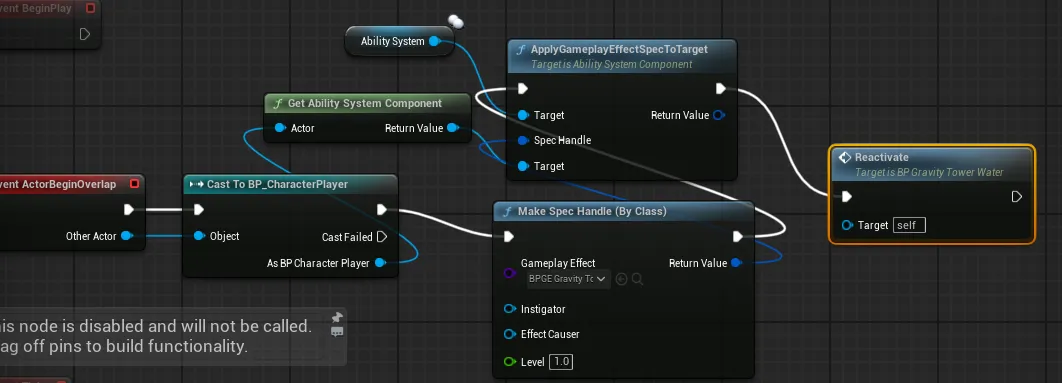The image size is (1062, 383).
Task: Click browse magnifier icon beside Gameplay Effect dropdown
Action: 637,279
